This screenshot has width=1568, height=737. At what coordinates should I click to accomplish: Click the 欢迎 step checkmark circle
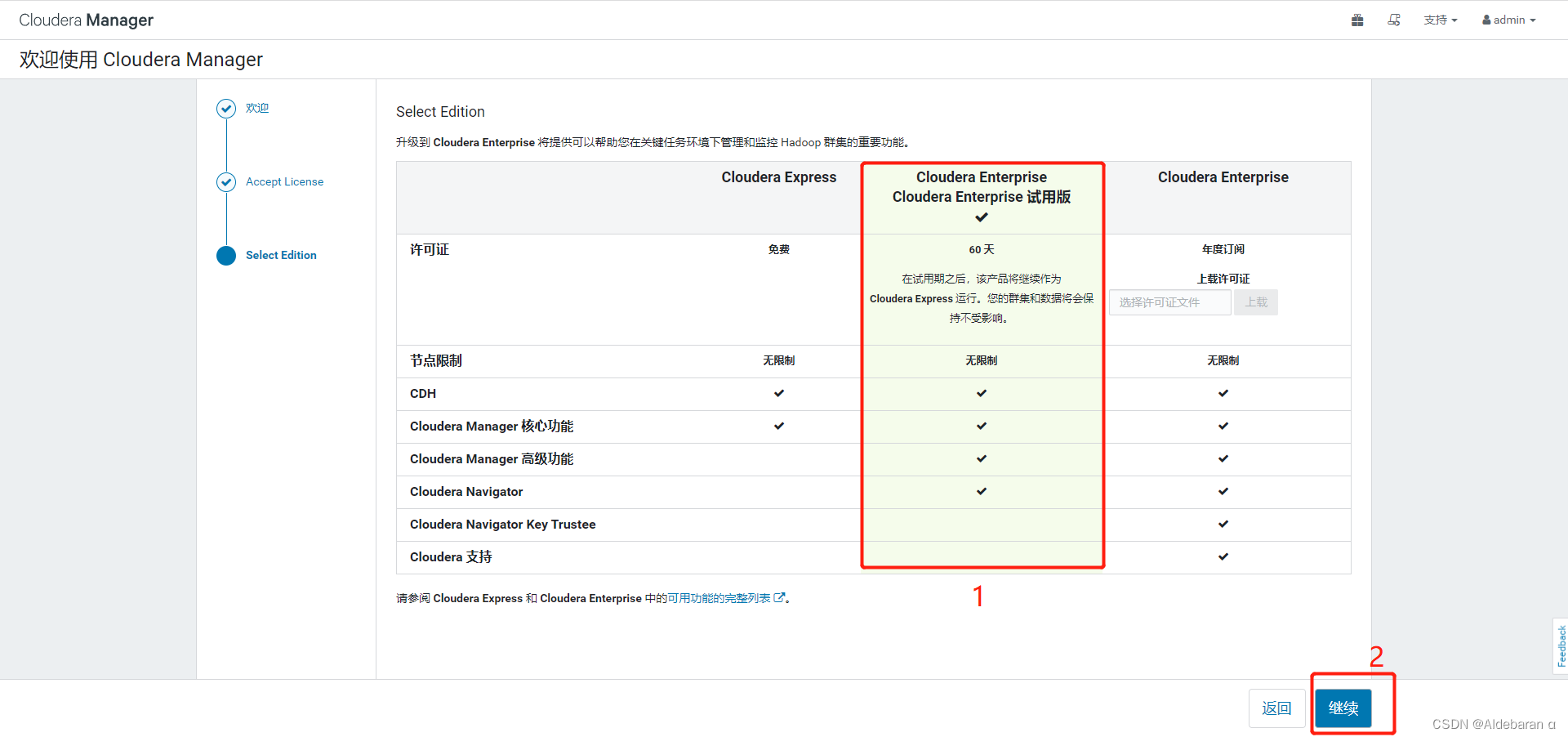(x=226, y=109)
